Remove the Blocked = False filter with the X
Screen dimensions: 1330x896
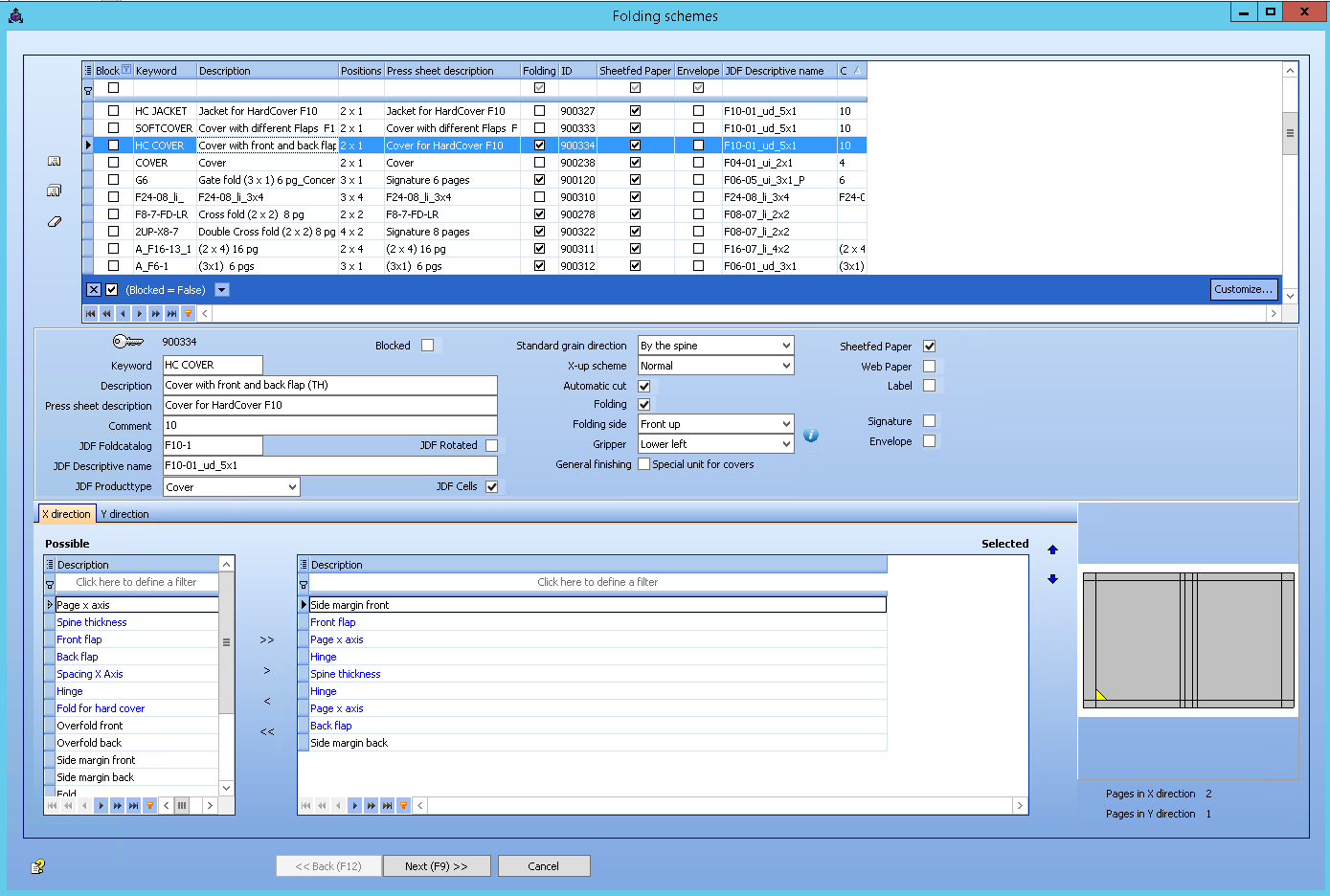tap(93, 290)
